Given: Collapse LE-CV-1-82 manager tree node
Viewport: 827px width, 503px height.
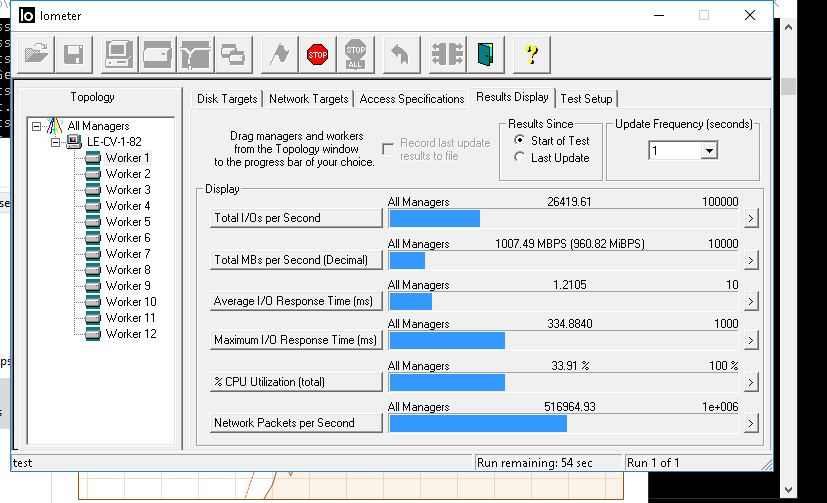Looking at the screenshot, I should 55,142.
